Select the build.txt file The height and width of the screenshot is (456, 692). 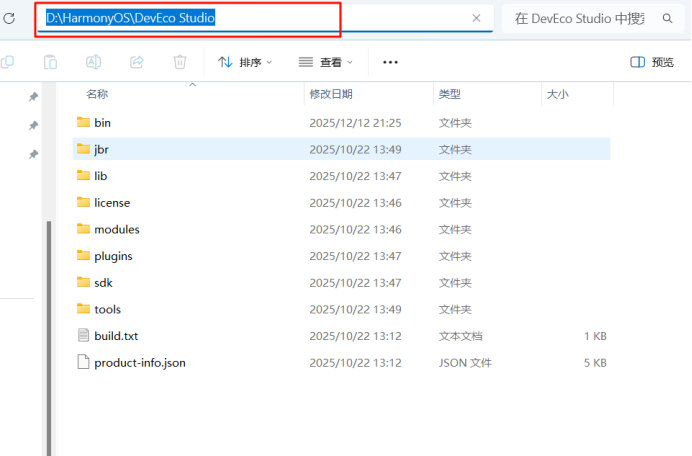point(341,336)
